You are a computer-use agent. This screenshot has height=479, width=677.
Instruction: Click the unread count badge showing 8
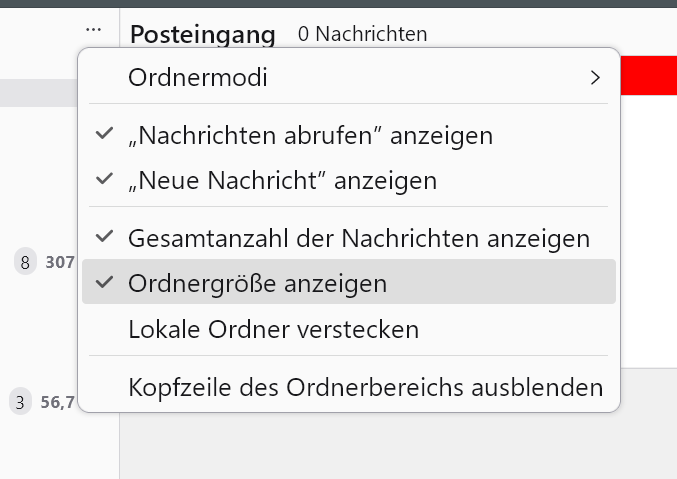(x=25, y=263)
